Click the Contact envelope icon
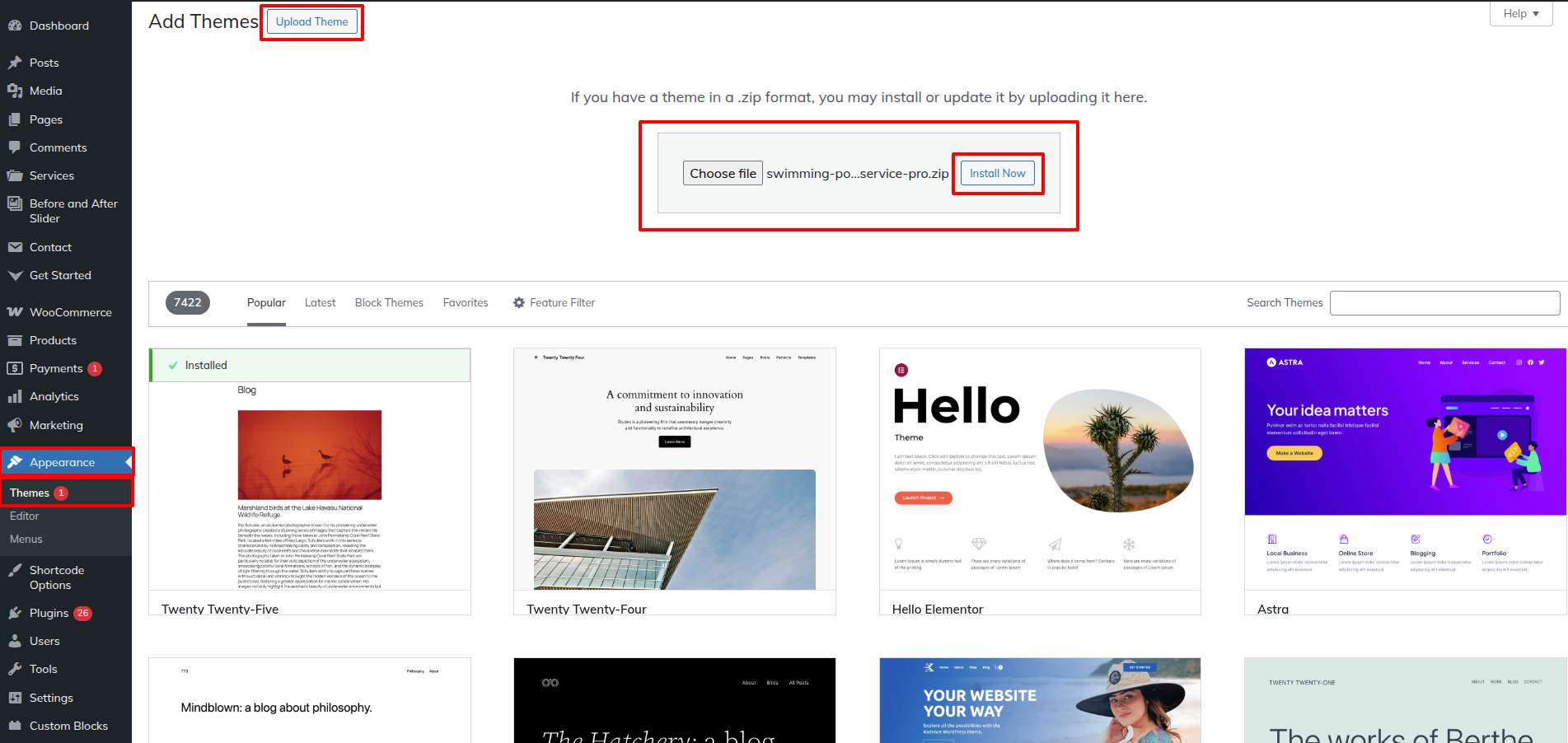This screenshot has width=1568, height=743. point(15,247)
